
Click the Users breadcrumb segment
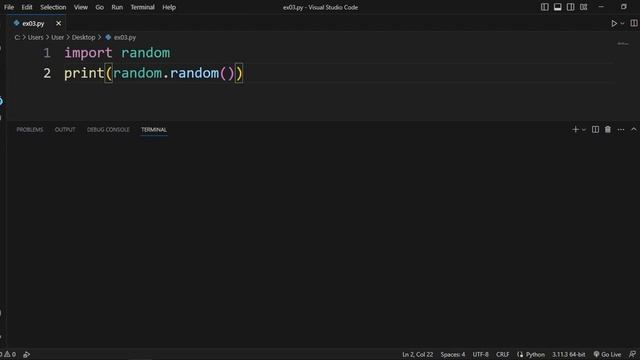coord(36,37)
